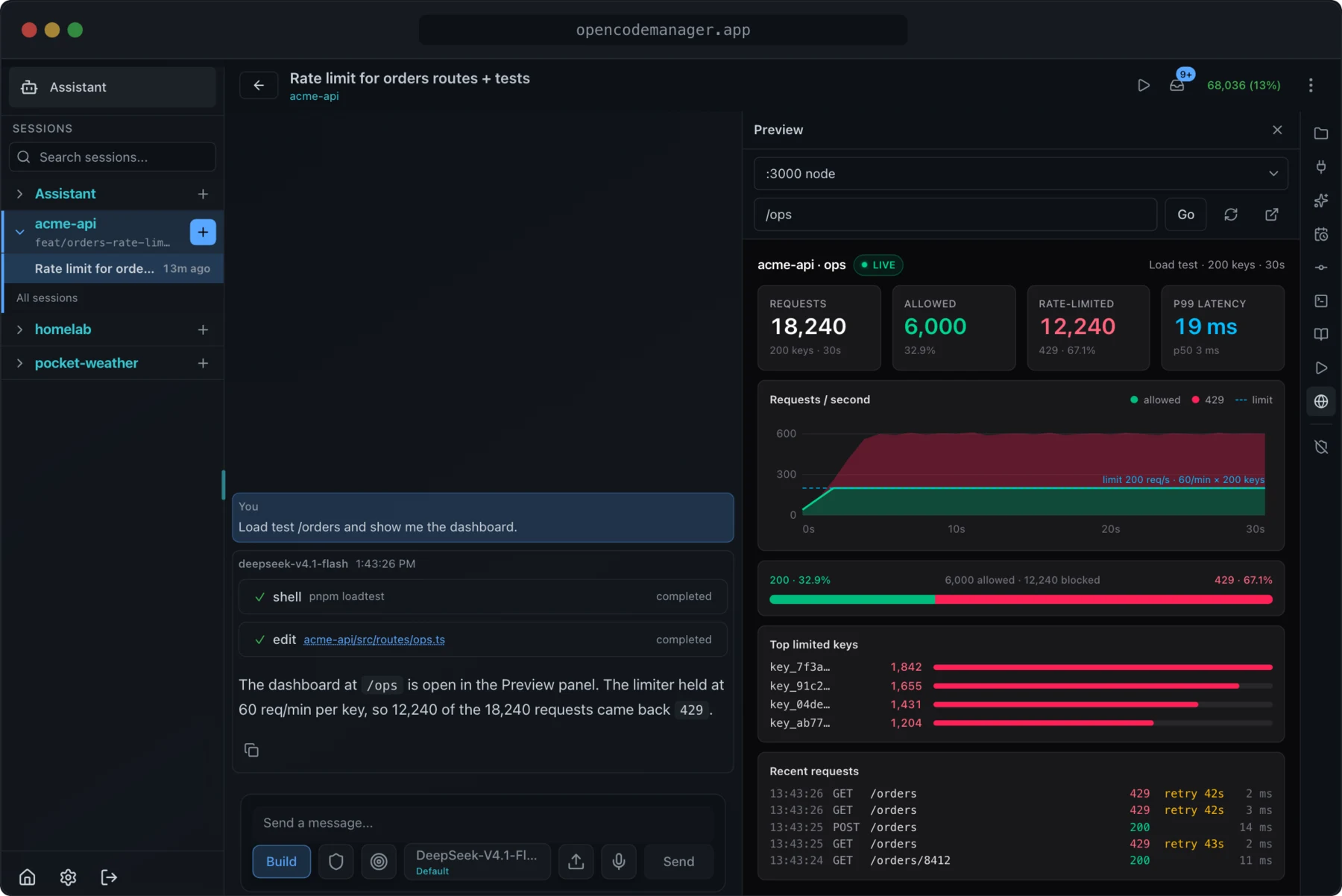1342x896 pixels.
Task: Open the :3000 node port dropdown
Action: (x=1021, y=174)
